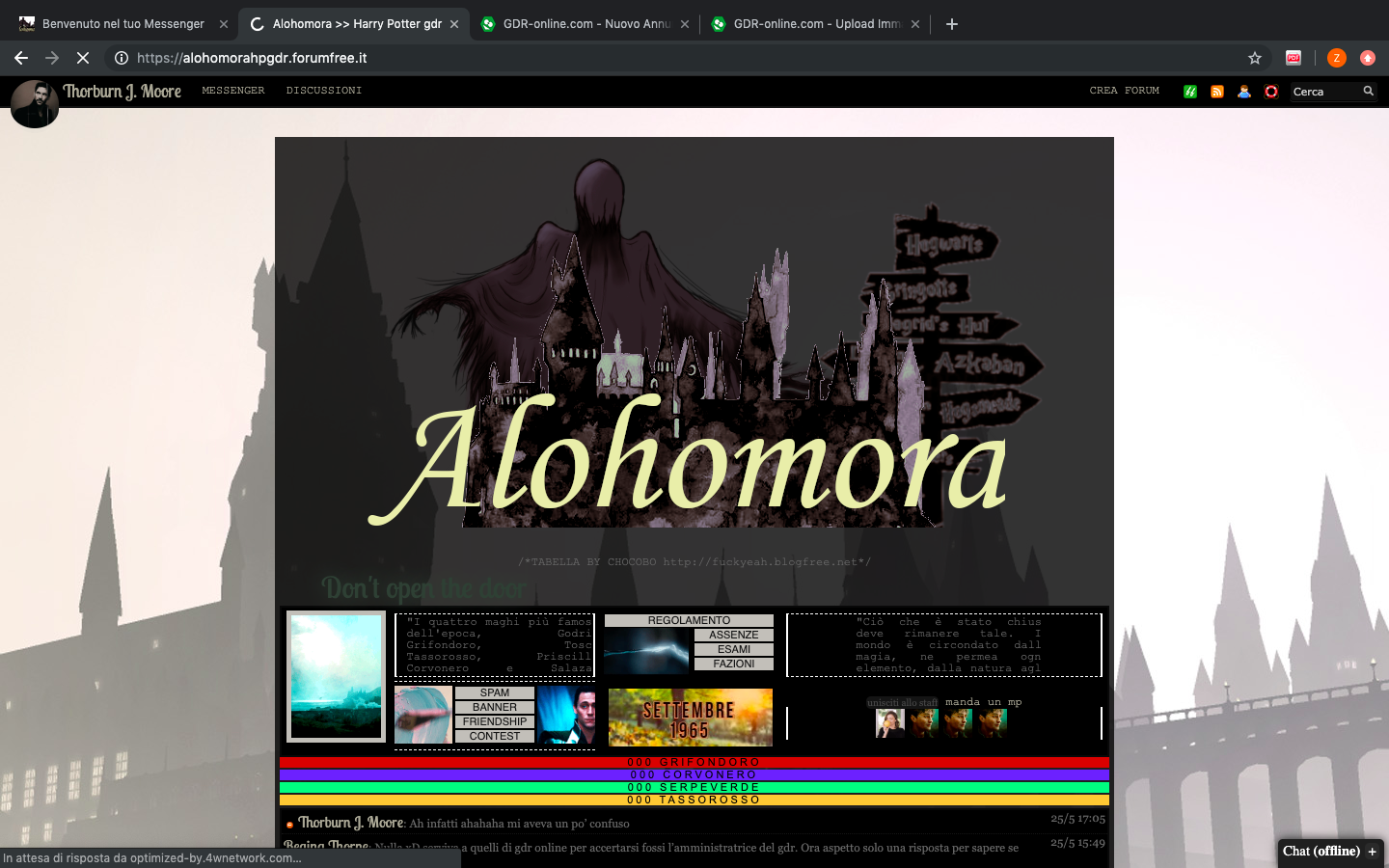
Task: Open Thorburn J. Moore tagboard message author
Action: [351, 823]
